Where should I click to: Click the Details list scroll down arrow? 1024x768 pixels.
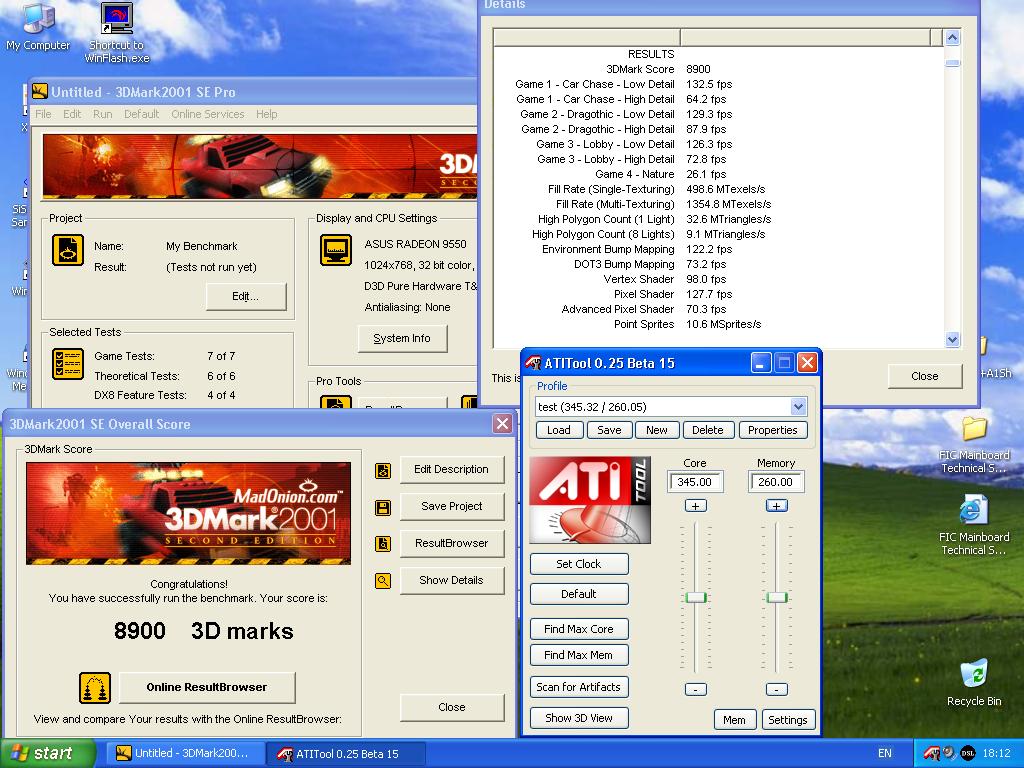(952, 339)
